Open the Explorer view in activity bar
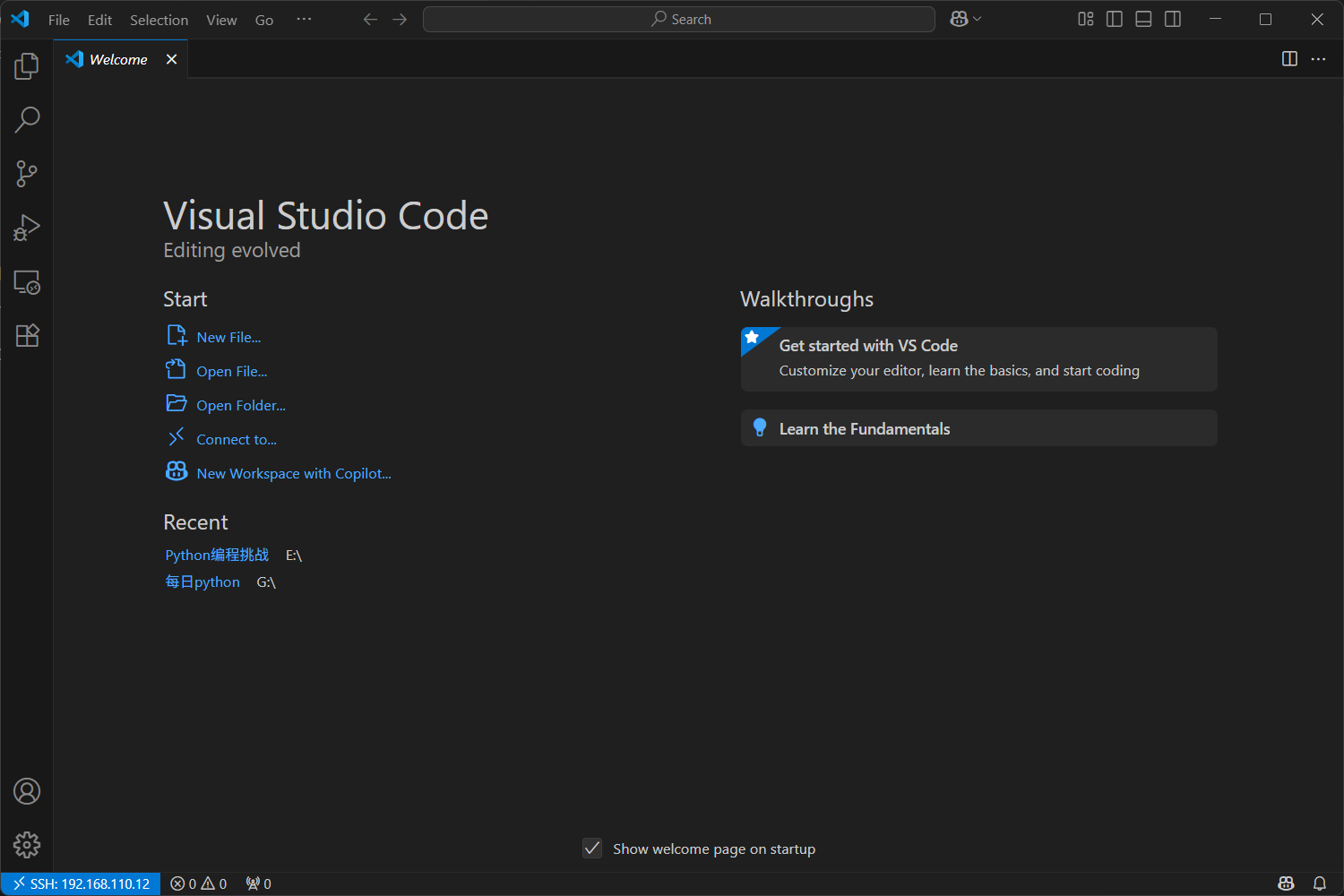This screenshot has width=1344, height=896. coord(27,66)
